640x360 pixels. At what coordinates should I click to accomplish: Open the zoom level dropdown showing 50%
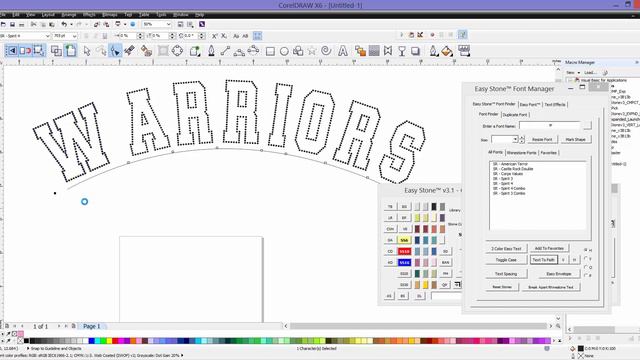tap(169, 24)
